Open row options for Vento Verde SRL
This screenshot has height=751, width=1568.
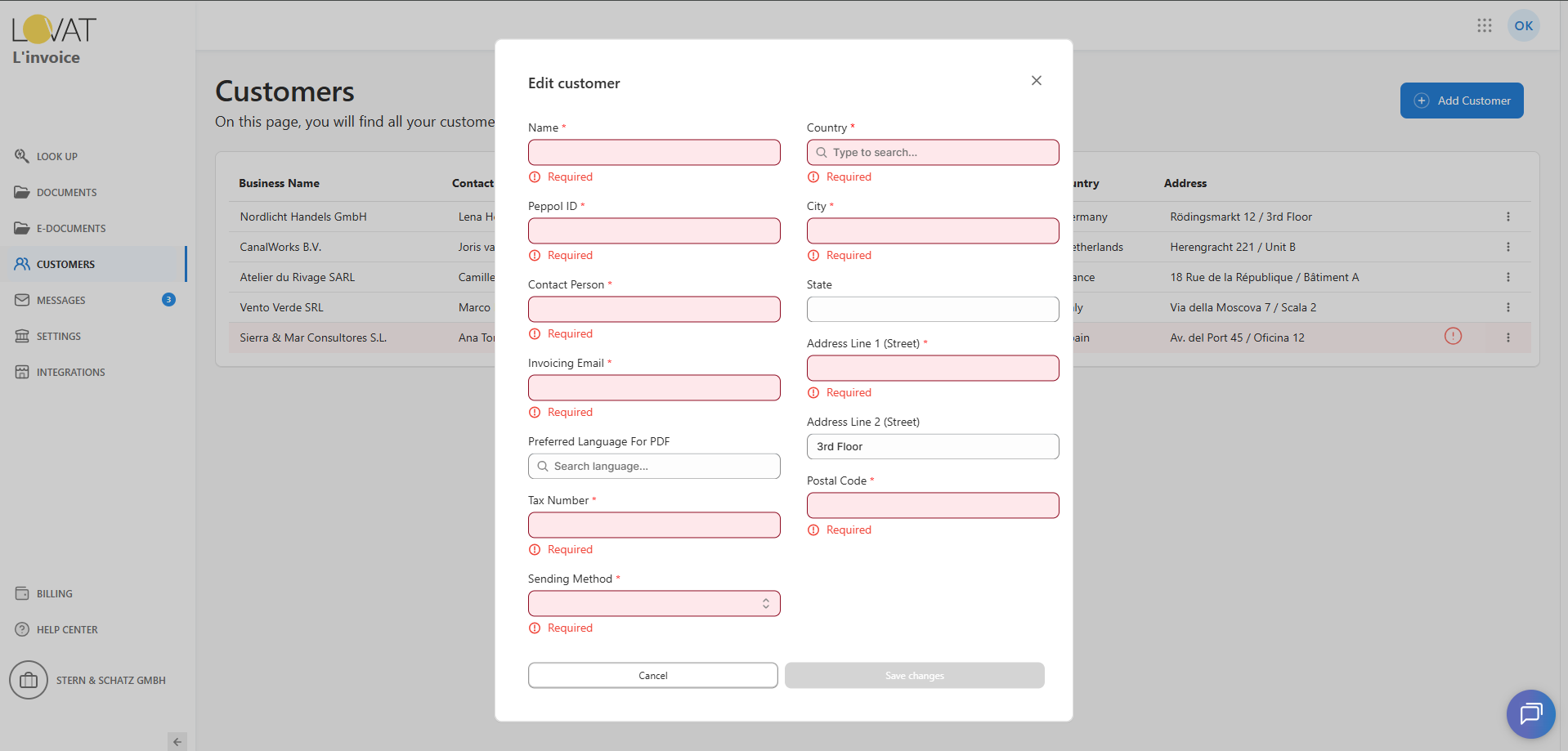[1508, 307]
